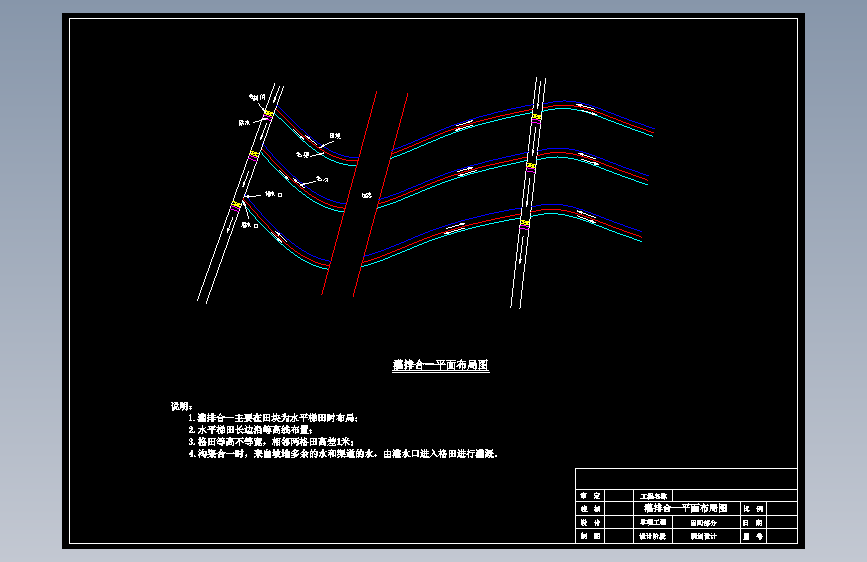867x562 pixels.
Task: Select note 2 水平梯田长边沿等高线布置
Action: [x=250, y=430]
